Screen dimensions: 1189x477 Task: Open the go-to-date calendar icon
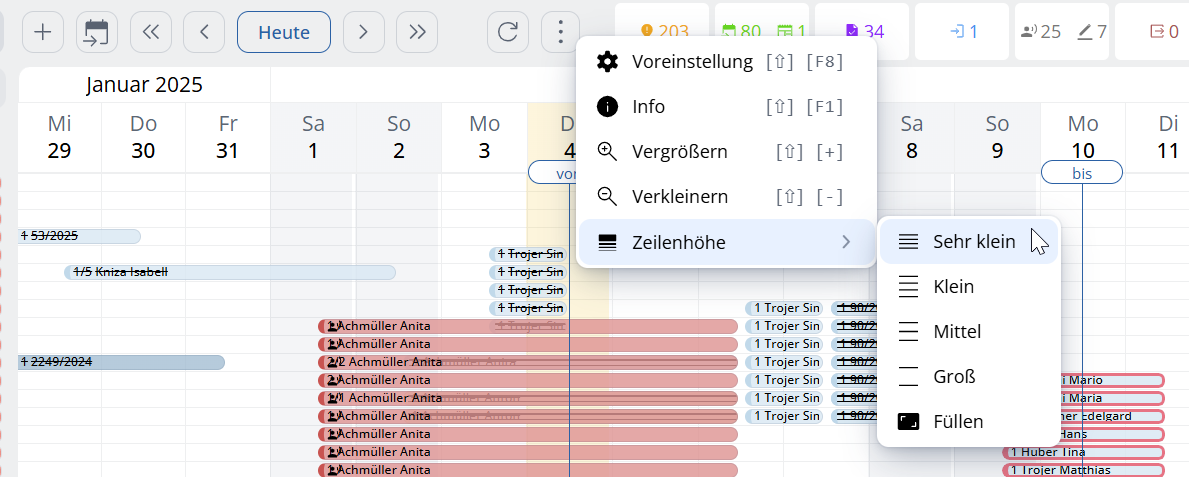click(x=97, y=32)
